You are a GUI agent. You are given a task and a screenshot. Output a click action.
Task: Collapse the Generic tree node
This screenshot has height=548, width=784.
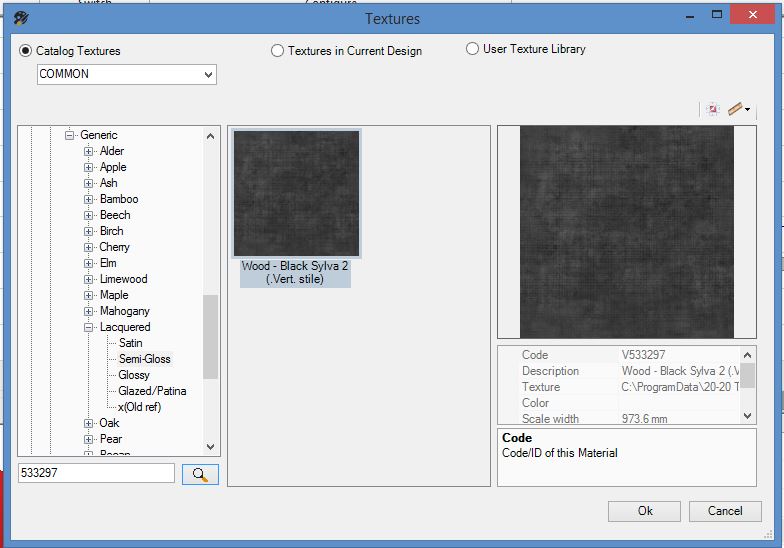tap(70, 135)
